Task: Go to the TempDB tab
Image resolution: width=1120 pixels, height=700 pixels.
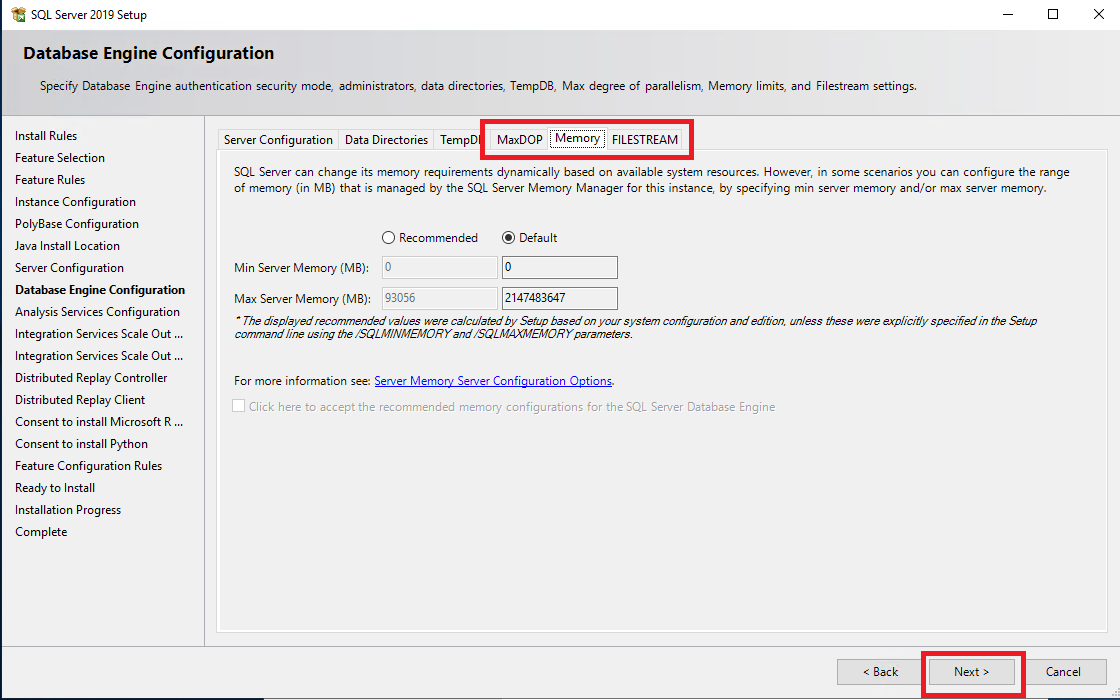Action: coord(461,139)
